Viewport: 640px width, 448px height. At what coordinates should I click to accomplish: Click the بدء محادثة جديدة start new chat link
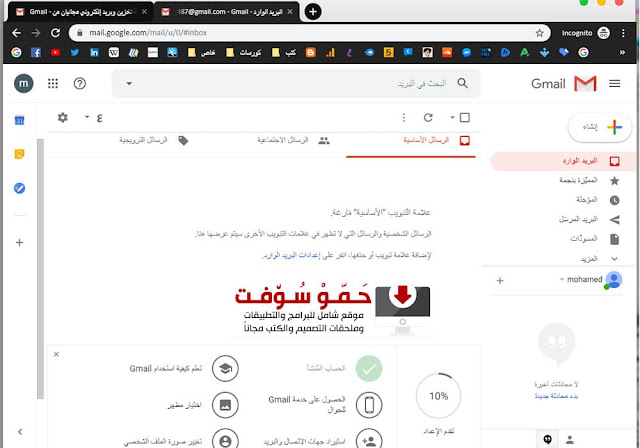(556, 396)
